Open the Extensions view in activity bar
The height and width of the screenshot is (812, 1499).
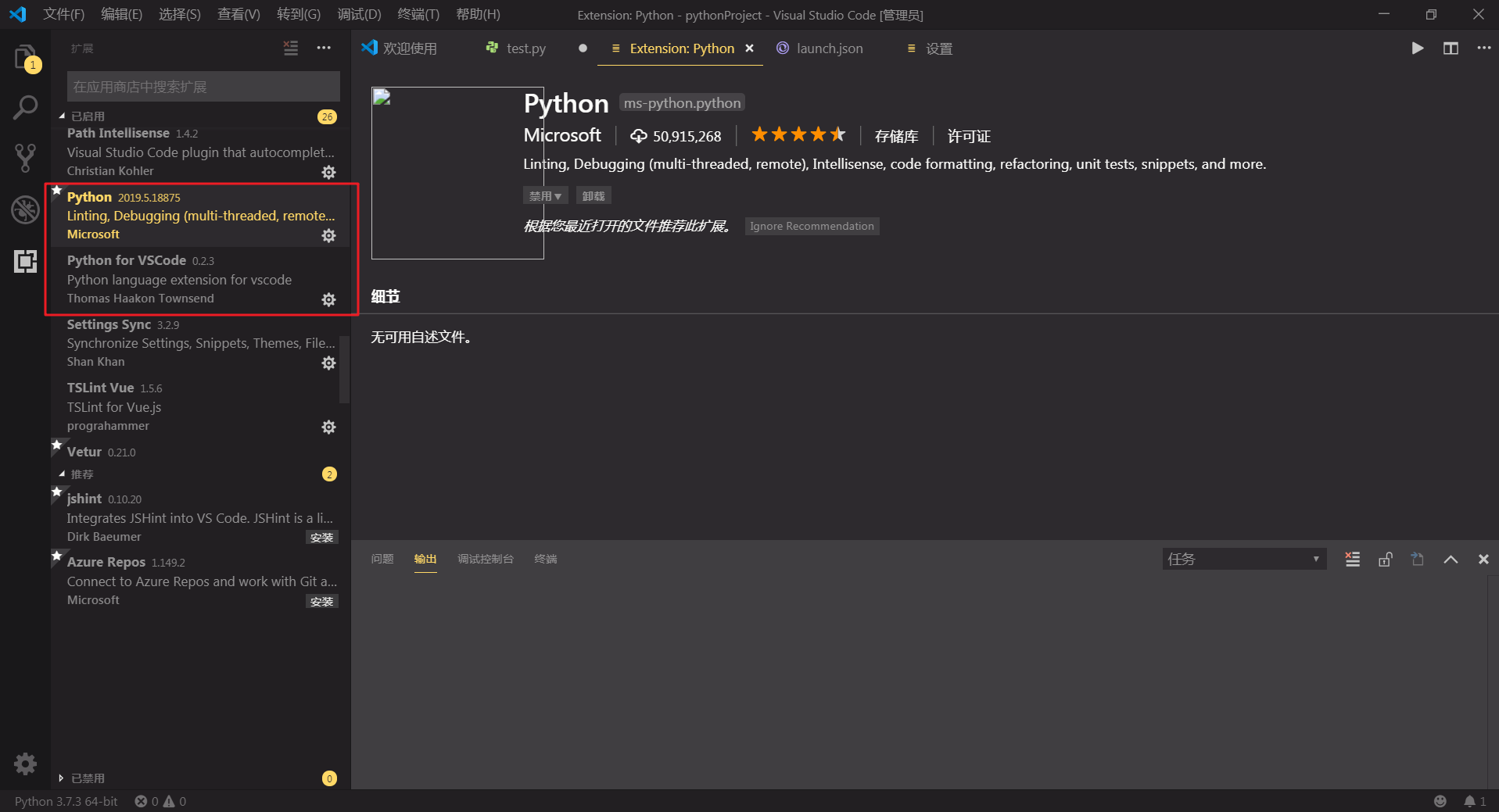[x=25, y=261]
